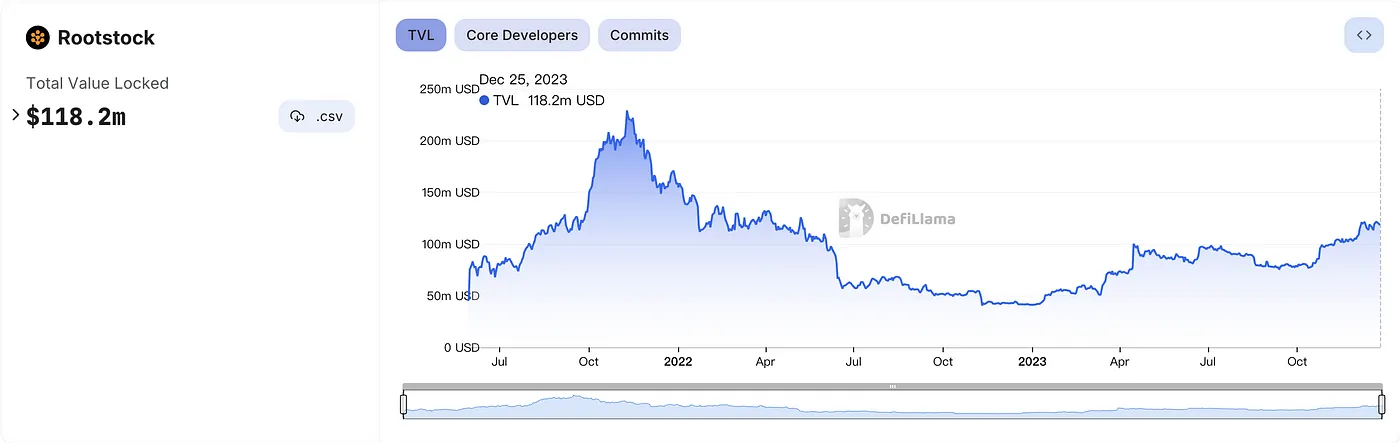The width and height of the screenshot is (1400, 443).
Task: Download TVL data as .csv
Action: (316, 116)
